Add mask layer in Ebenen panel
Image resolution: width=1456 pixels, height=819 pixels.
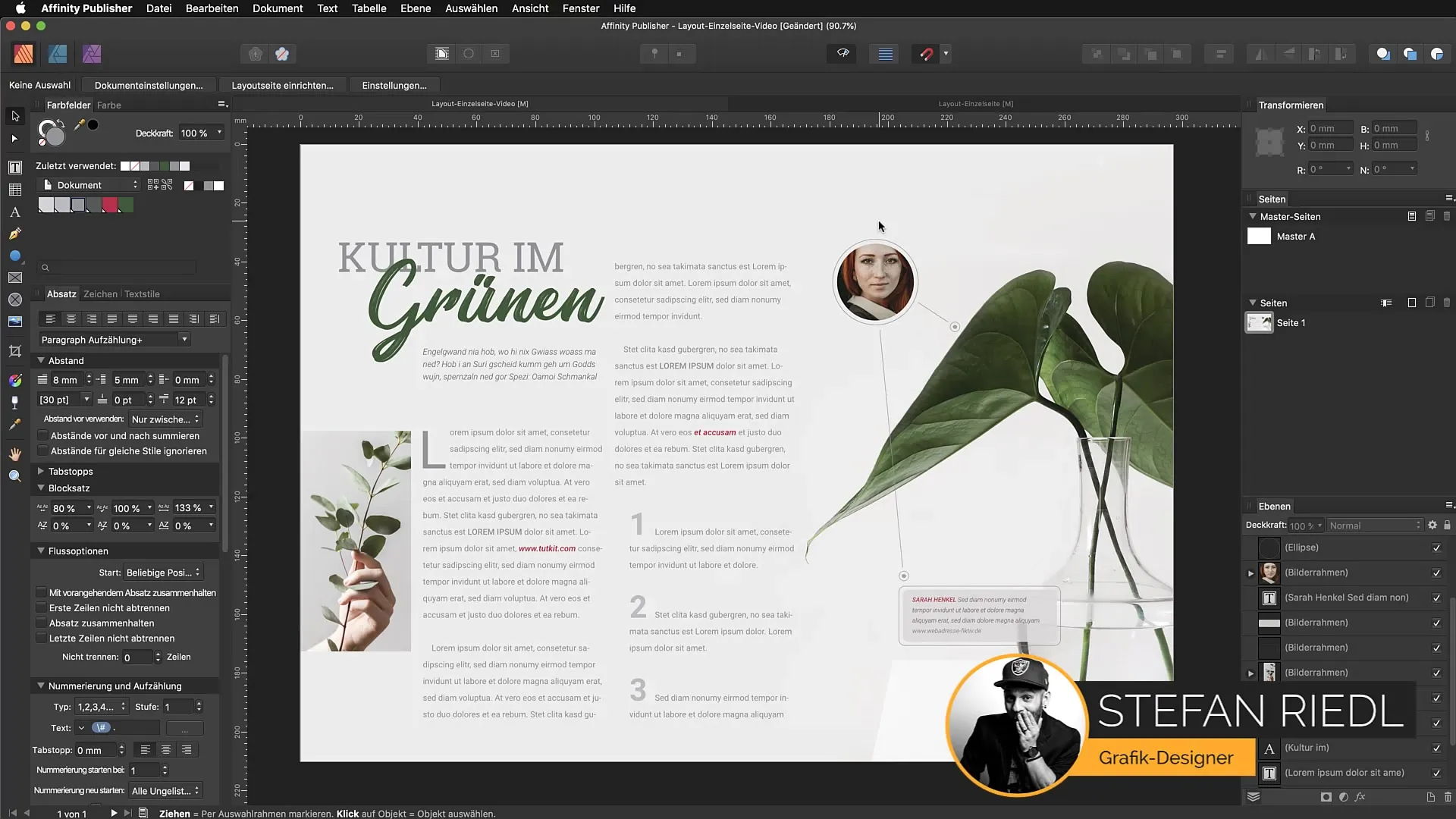pos(1326,797)
